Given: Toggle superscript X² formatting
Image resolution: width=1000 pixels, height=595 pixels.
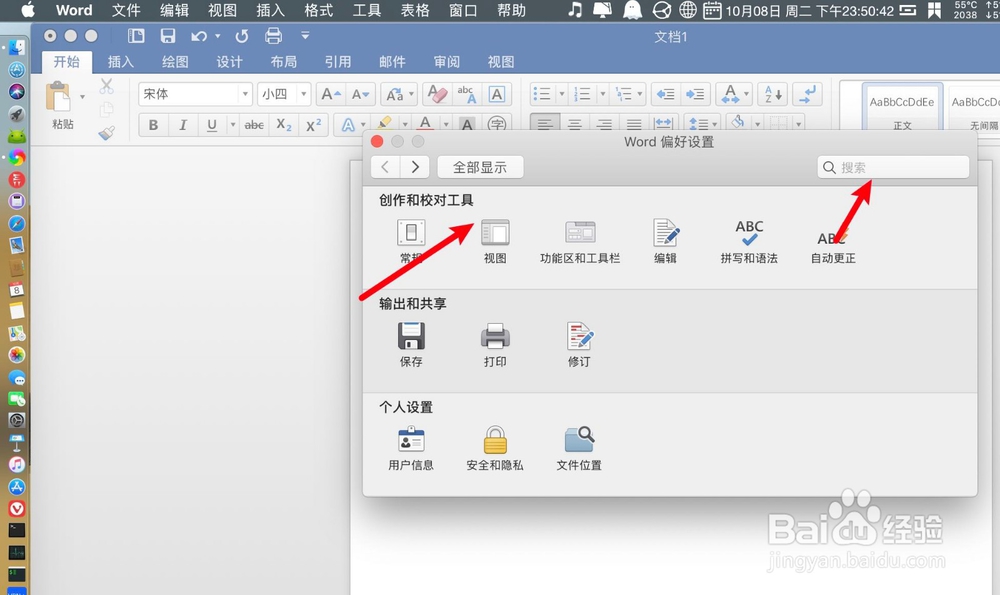Looking at the screenshot, I should tap(313, 125).
